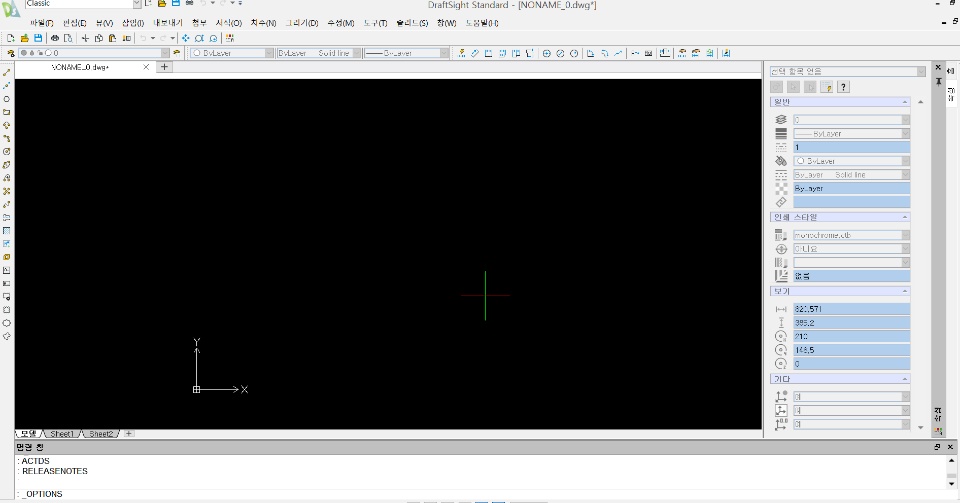Open the 도구(T) menu
The image size is (960, 503).
375,23
